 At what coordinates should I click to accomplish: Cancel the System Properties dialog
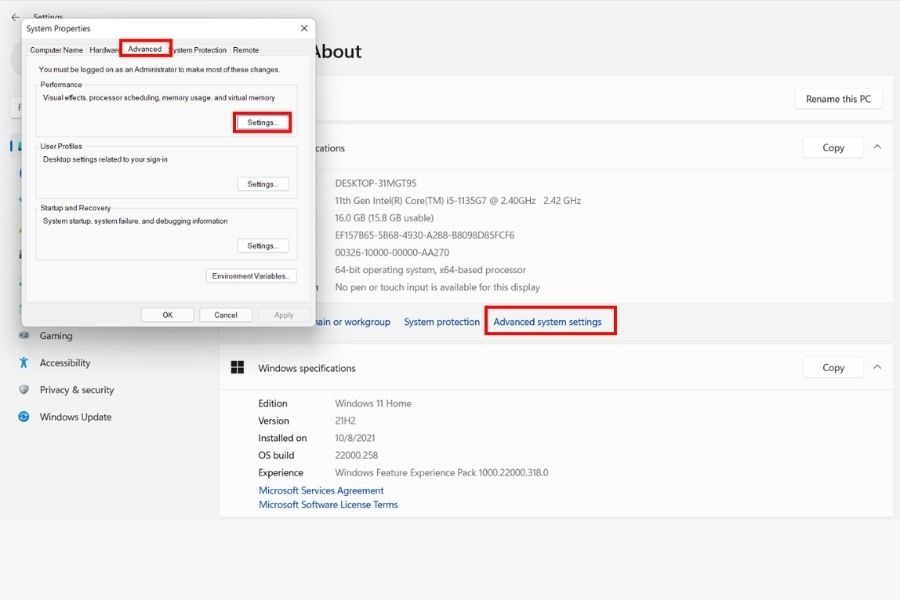click(225, 314)
